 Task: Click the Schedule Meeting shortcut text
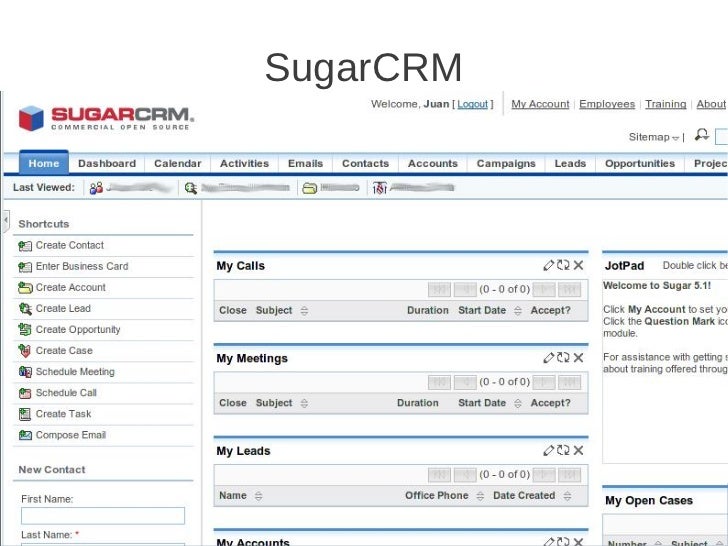point(75,372)
